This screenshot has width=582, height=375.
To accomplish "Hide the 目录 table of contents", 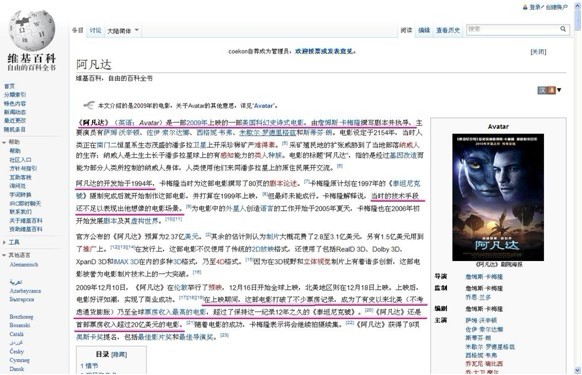I will (x=119, y=355).
